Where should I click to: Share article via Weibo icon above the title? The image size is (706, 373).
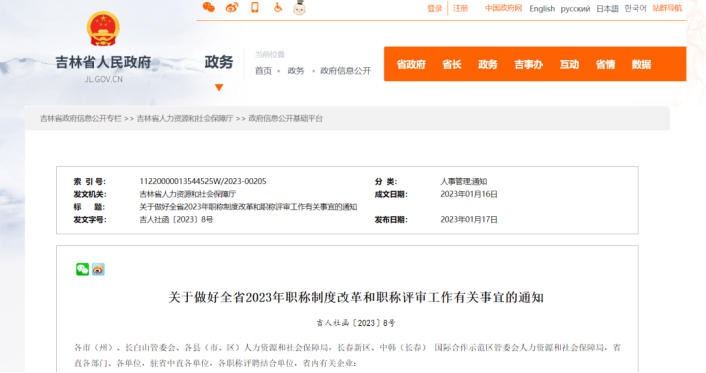click(98, 269)
